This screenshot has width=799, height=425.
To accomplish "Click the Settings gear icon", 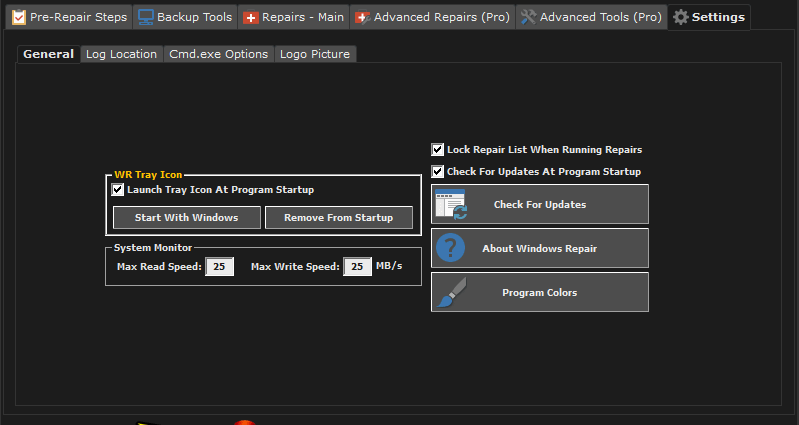I will [680, 17].
